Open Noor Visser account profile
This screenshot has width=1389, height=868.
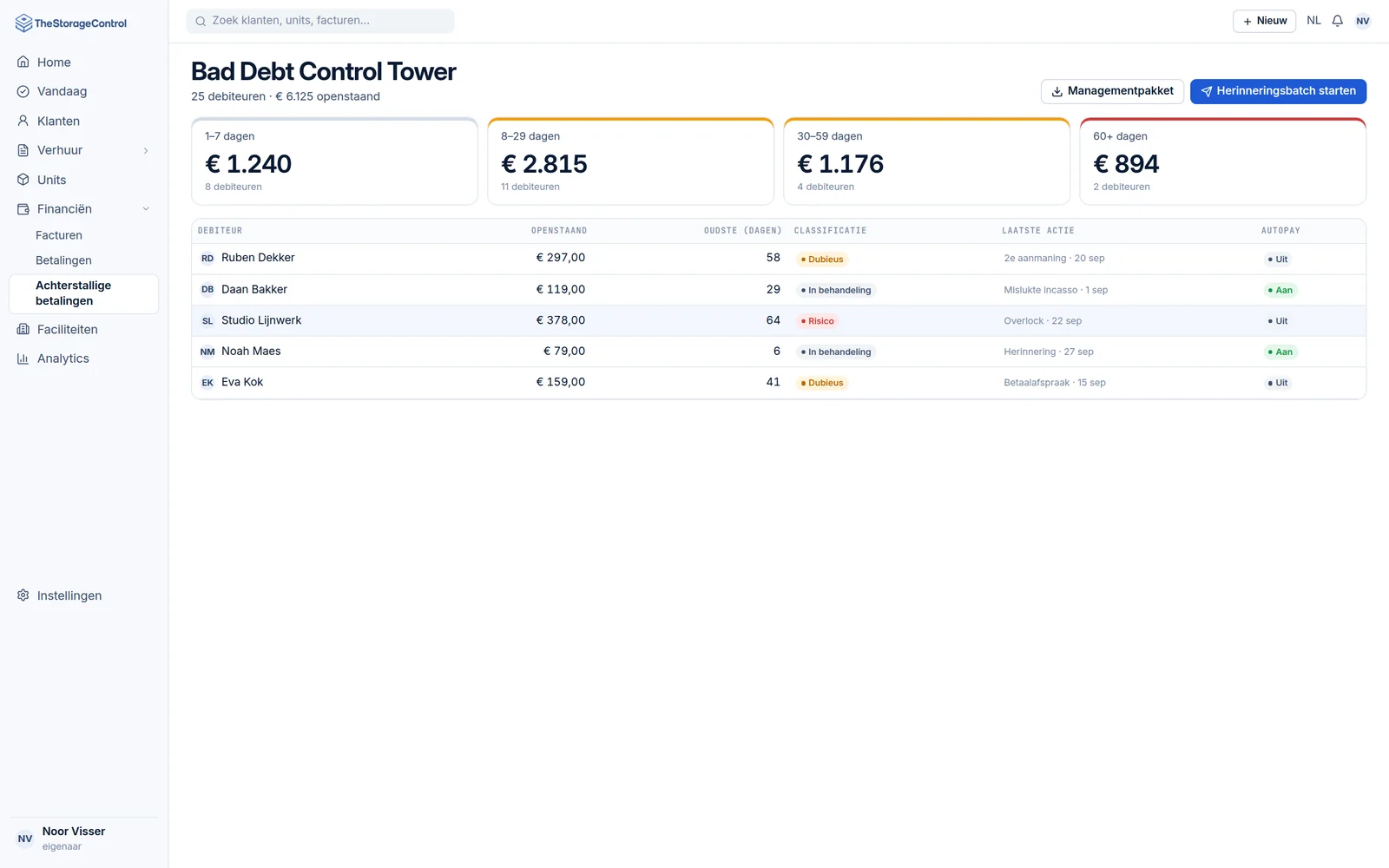point(83,838)
